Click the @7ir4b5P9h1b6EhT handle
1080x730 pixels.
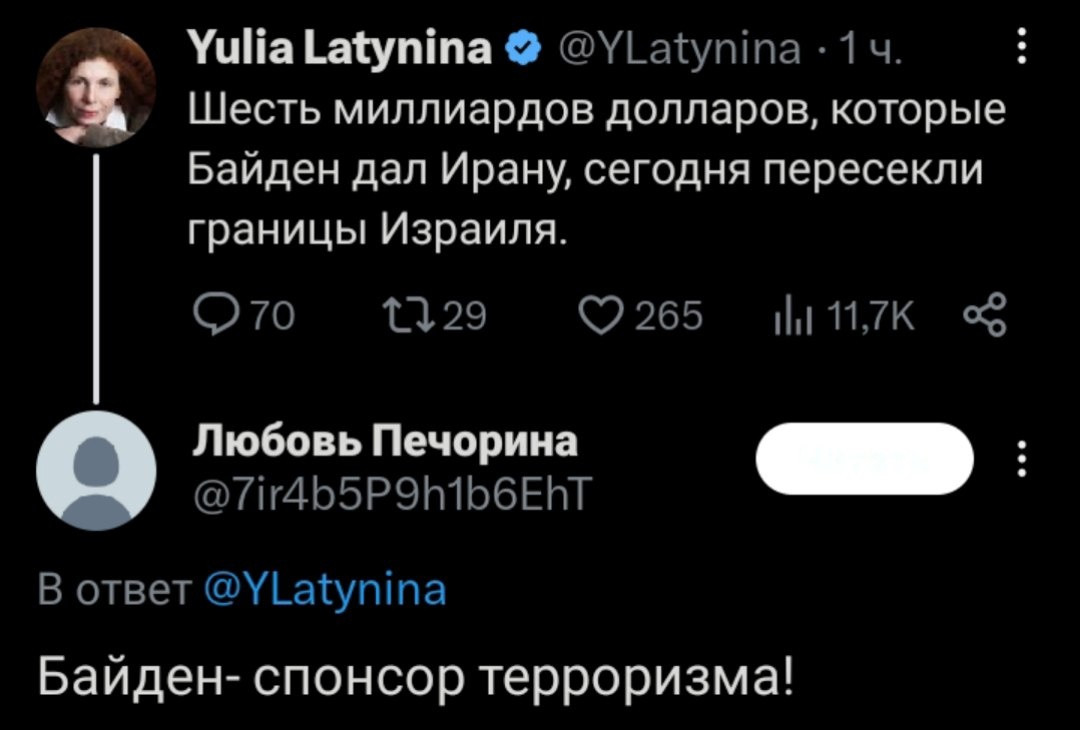(392, 491)
